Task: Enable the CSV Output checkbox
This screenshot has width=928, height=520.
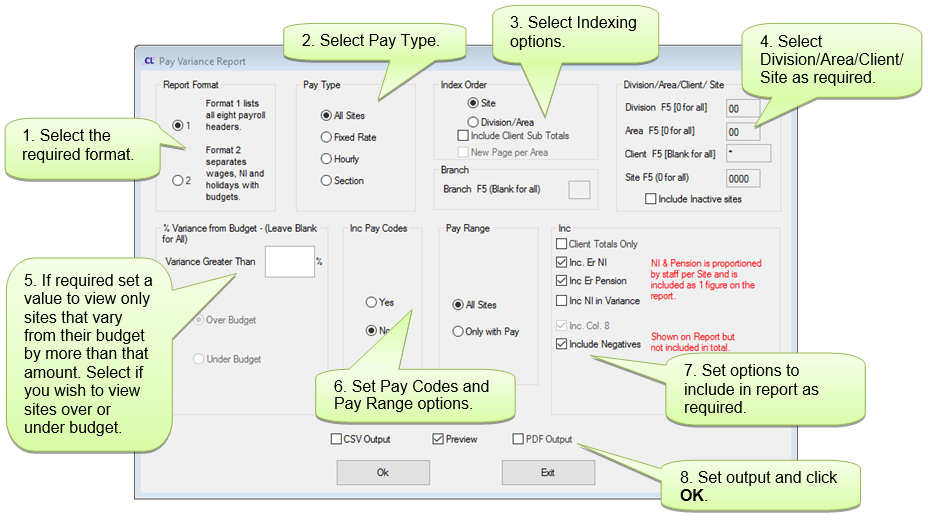Action: coord(336,439)
